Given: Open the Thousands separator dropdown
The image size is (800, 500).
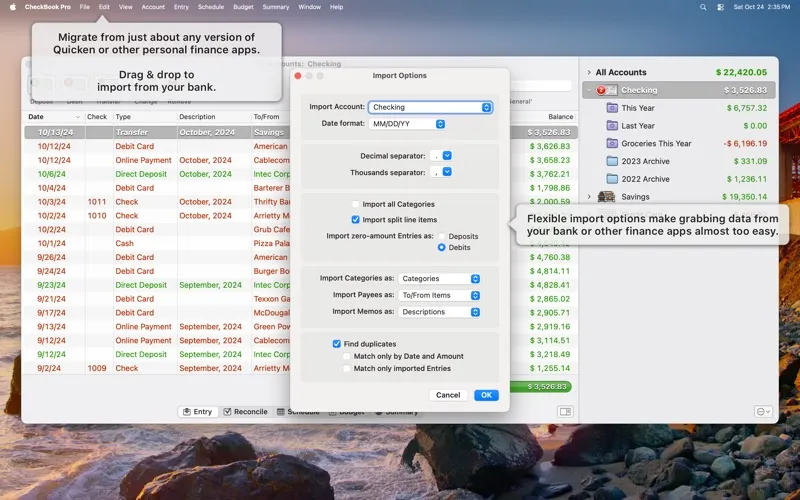Looking at the screenshot, I should [x=441, y=172].
